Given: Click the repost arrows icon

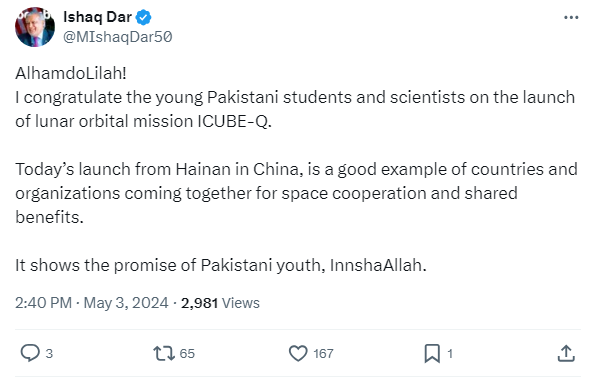Looking at the screenshot, I should [x=164, y=353].
